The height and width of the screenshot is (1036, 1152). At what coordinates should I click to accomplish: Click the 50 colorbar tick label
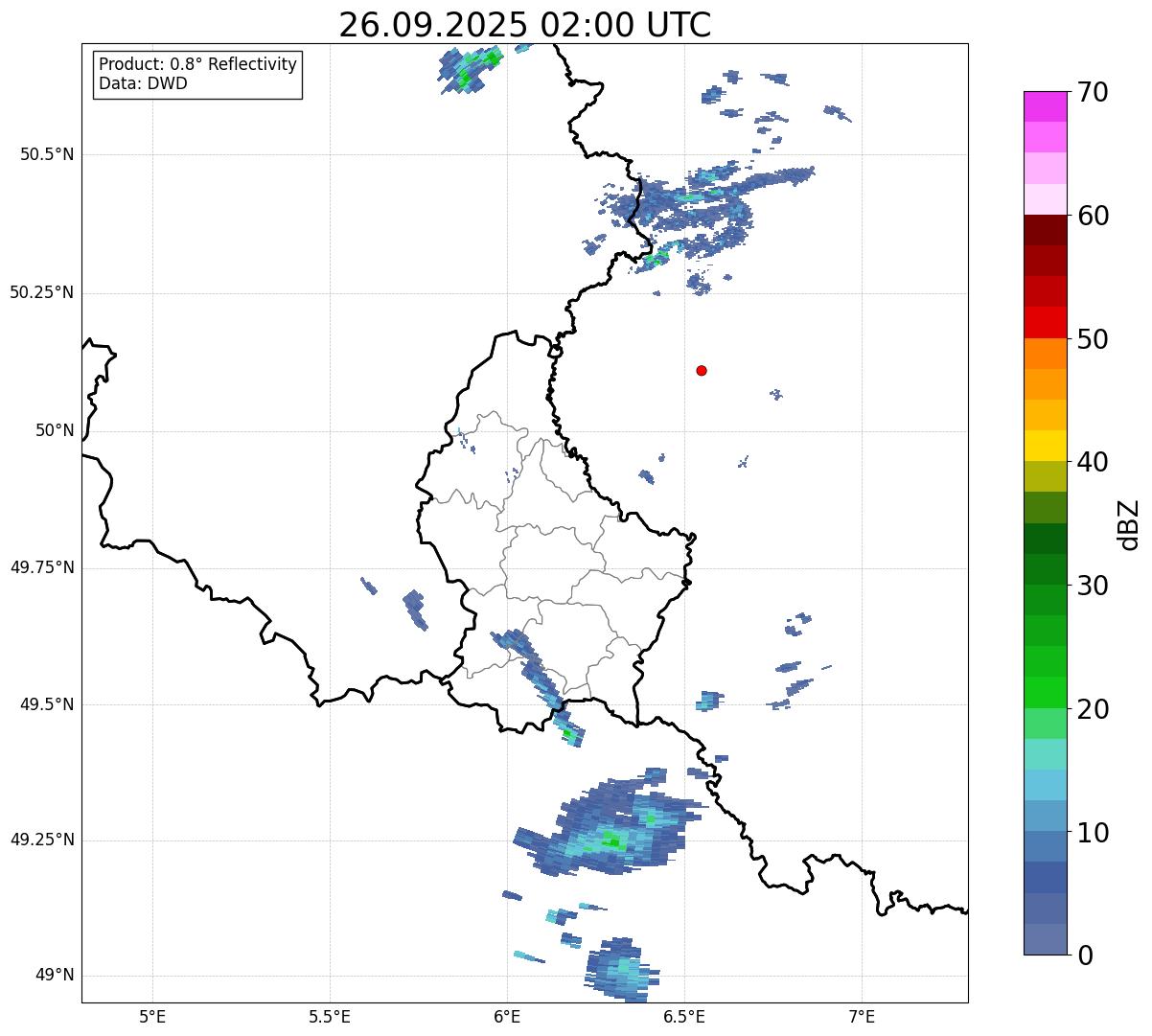click(1093, 339)
